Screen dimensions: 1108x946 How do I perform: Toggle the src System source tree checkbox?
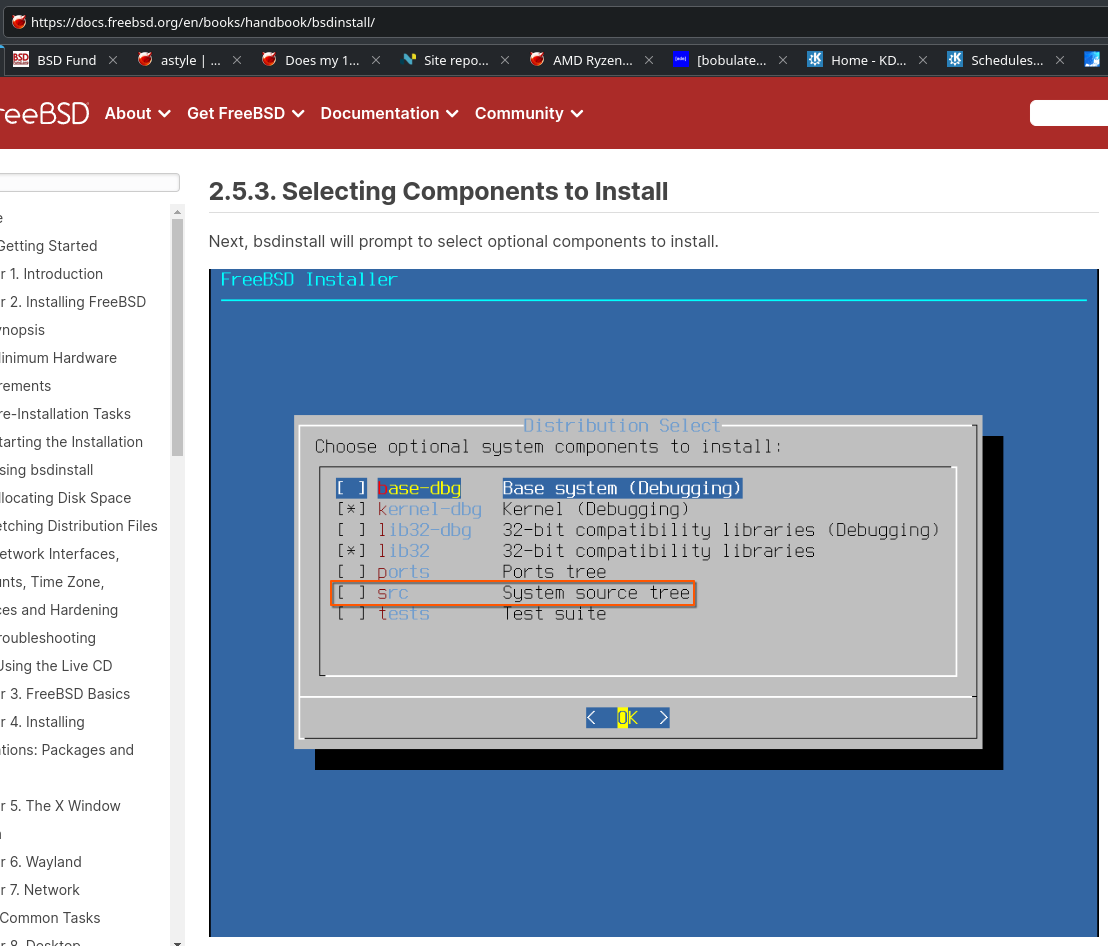point(351,593)
